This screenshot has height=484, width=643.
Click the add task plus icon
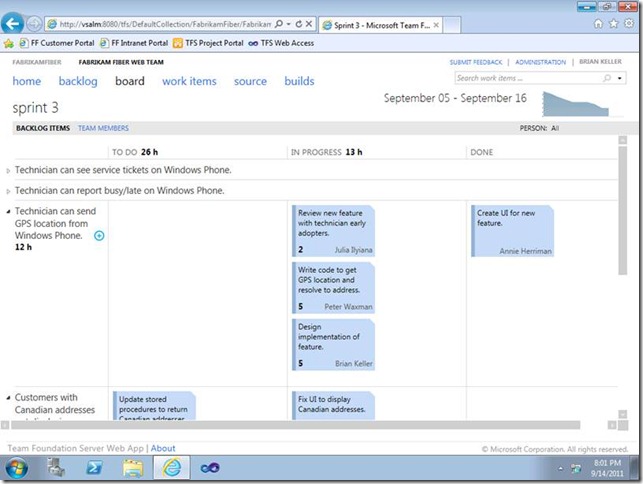click(99, 236)
